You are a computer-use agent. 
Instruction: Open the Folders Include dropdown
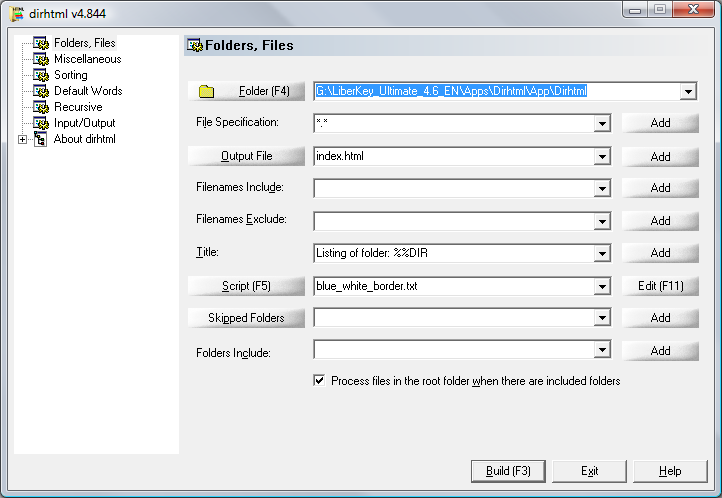click(x=602, y=349)
